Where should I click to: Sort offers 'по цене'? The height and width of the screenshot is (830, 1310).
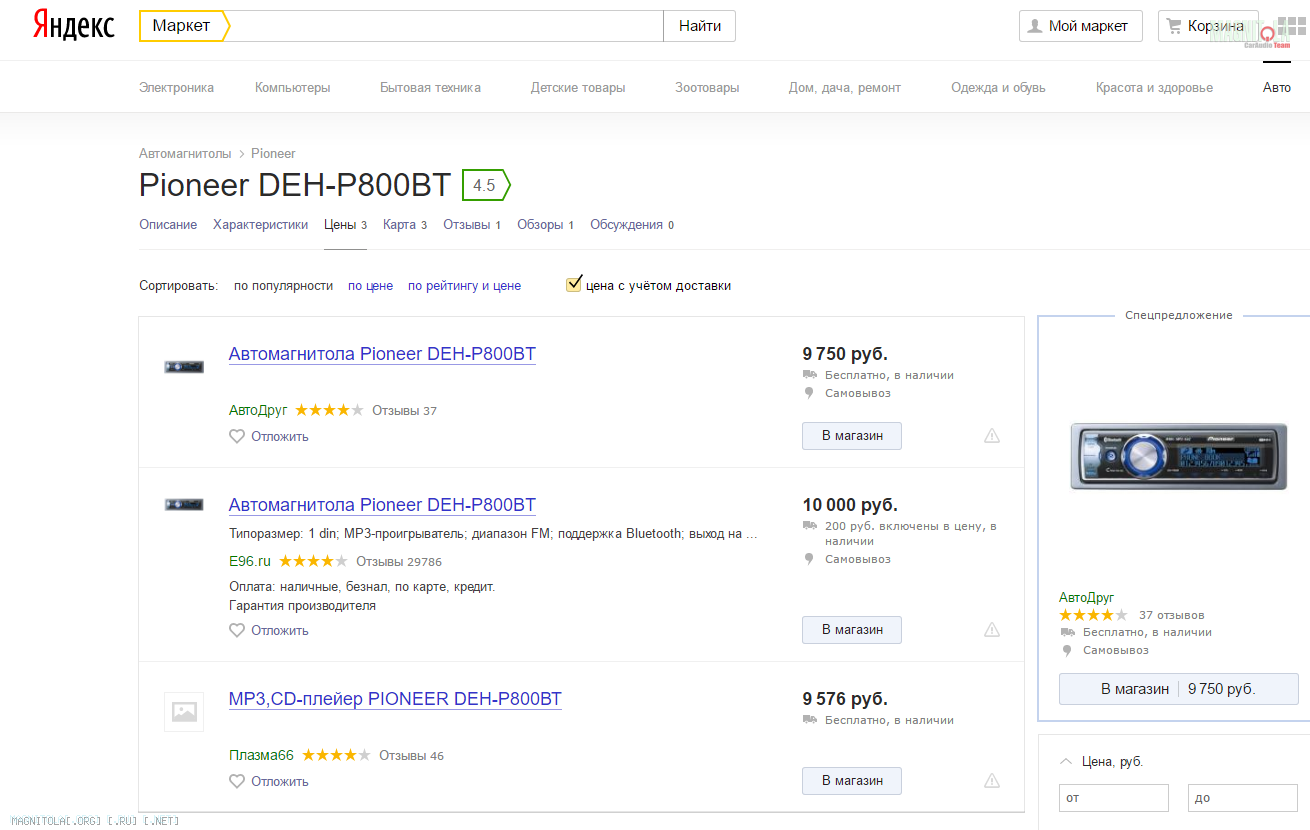click(x=370, y=286)
